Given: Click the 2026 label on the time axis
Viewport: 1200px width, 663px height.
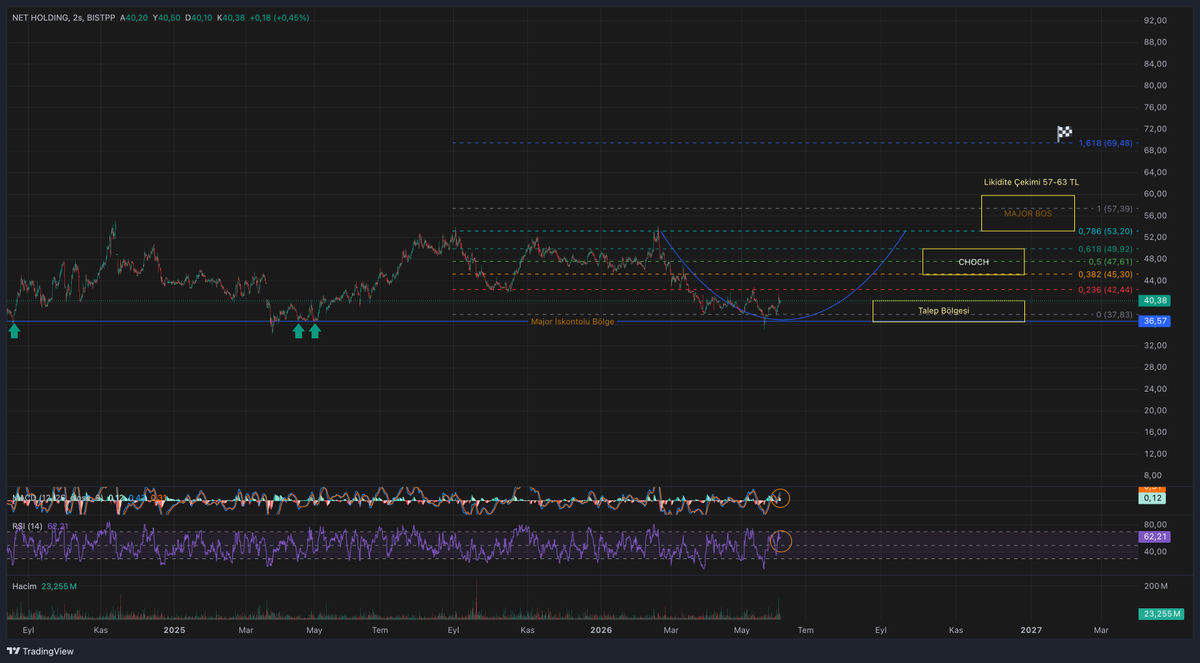Looking at the screenshot, I should 601,631.
